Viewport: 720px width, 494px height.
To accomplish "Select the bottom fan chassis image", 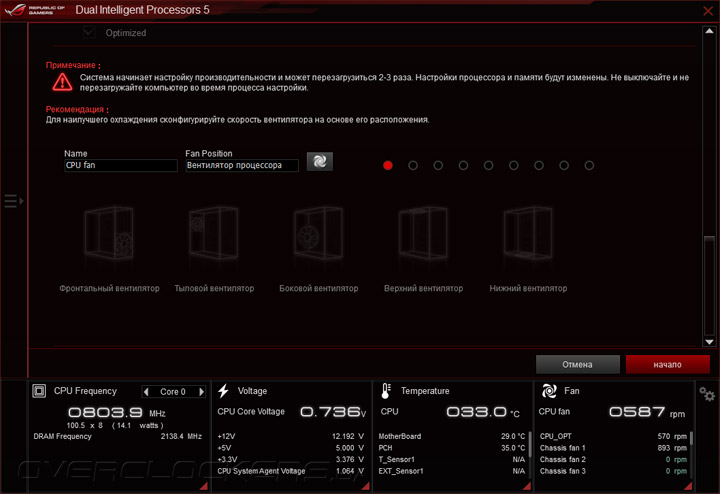I will pos(528,233).
